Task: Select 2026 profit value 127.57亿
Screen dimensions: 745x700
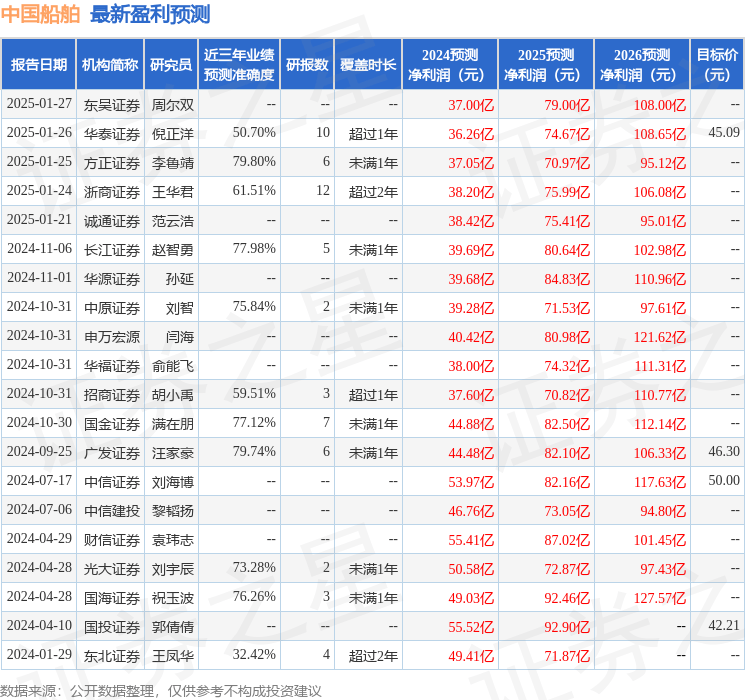Action: (660, 598)
